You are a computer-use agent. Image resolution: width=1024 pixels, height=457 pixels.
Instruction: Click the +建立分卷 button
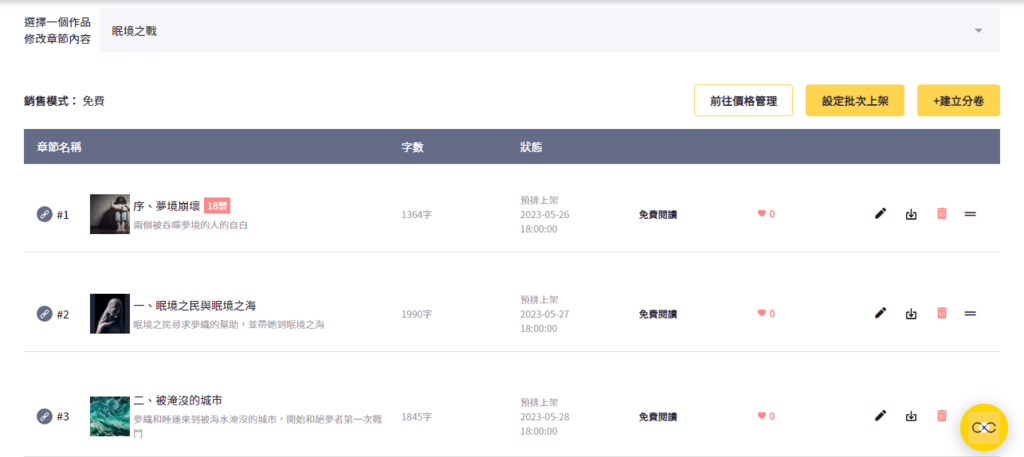(x=958, y=101)
